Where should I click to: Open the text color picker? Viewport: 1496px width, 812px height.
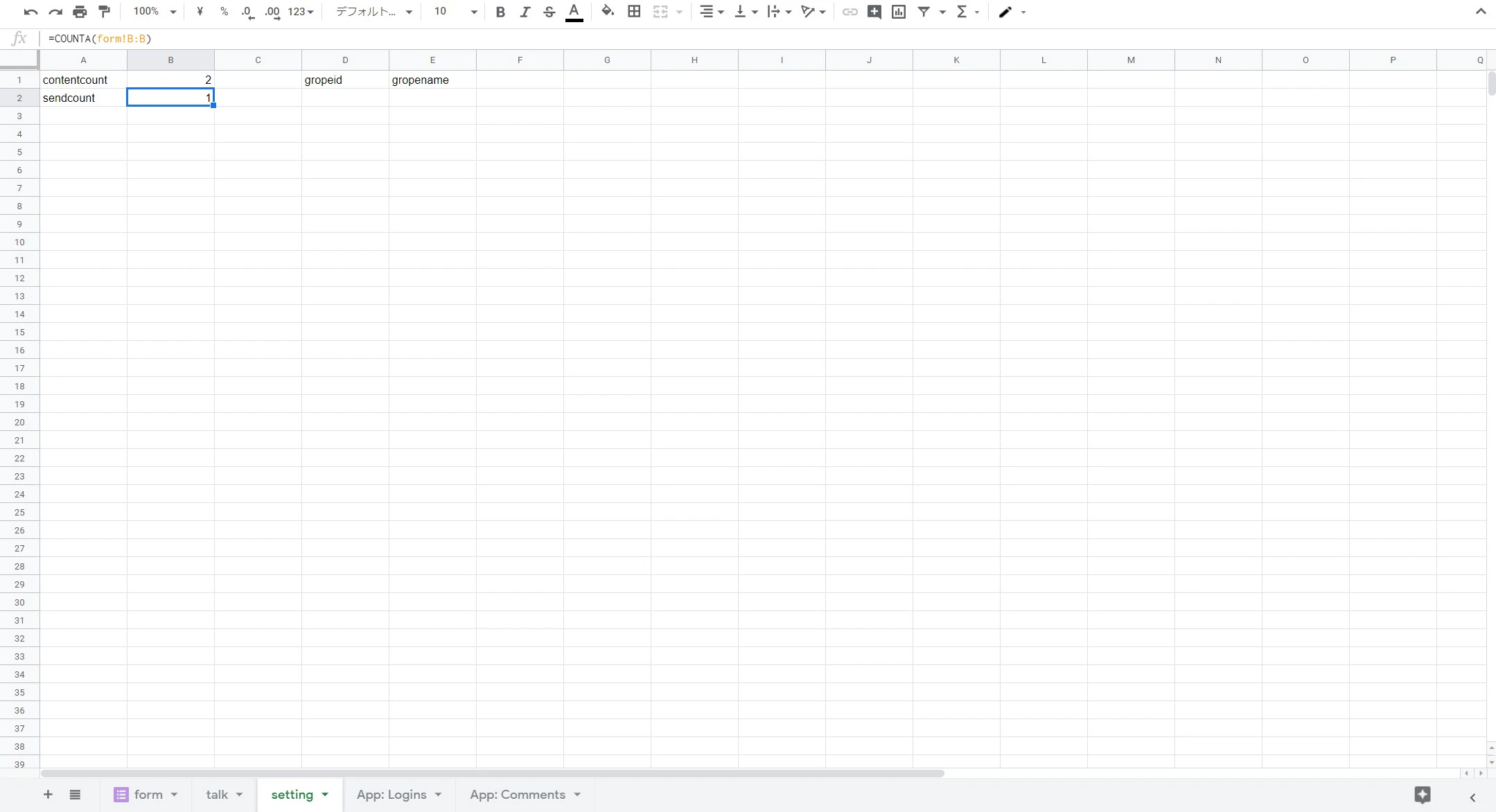[x=574, y=12]
